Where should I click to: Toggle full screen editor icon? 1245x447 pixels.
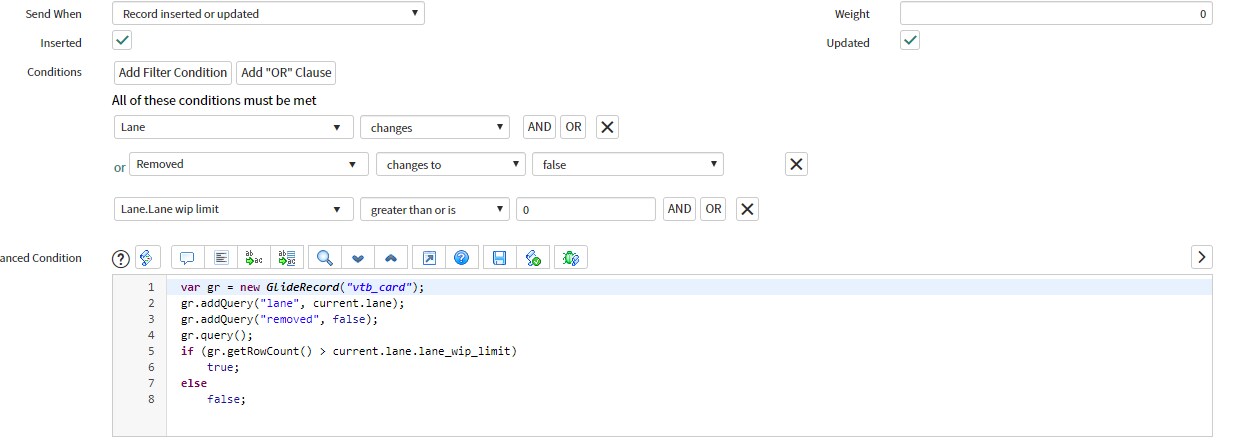[428, 258]
